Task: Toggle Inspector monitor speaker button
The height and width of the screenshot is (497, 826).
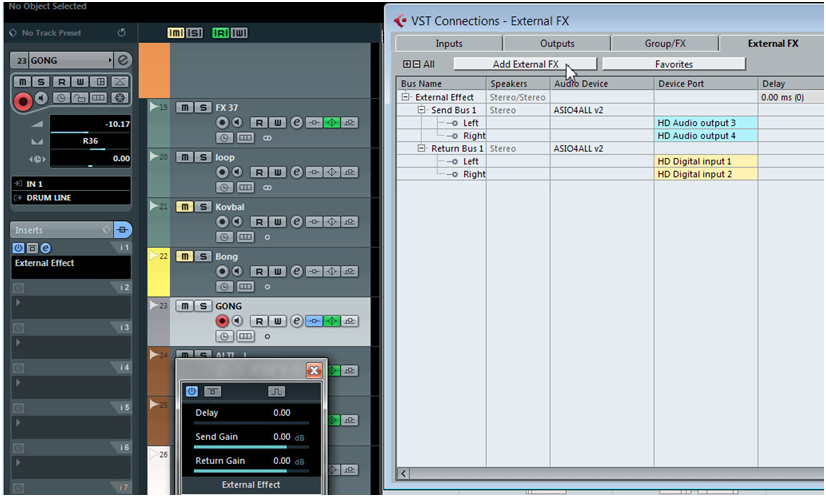Action: pos(42,98)
